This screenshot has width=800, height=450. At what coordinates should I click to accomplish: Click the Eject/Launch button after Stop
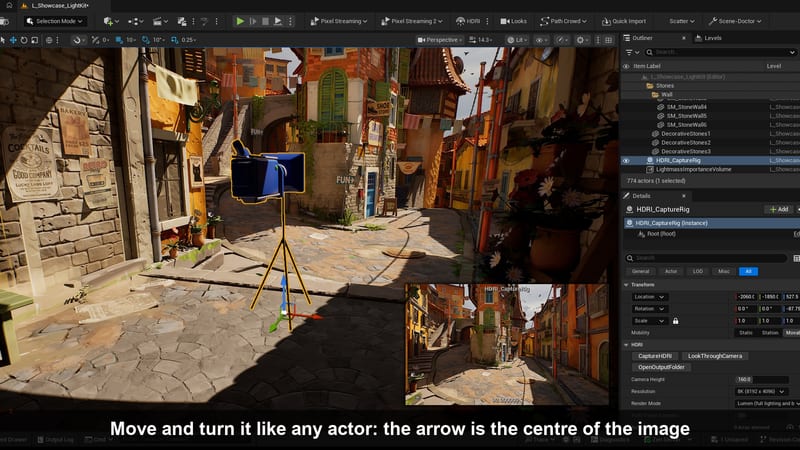coord(278,21)
